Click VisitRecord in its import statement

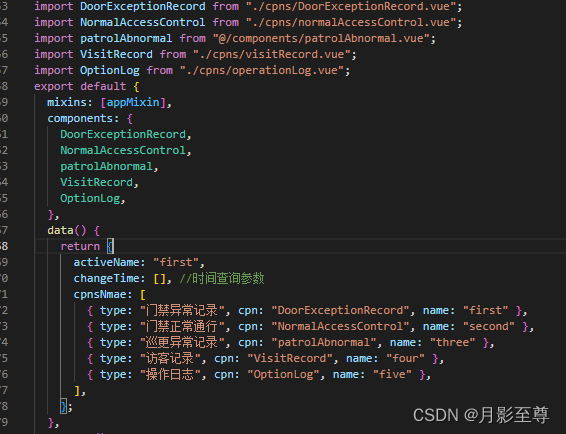(x=116, y=54)
